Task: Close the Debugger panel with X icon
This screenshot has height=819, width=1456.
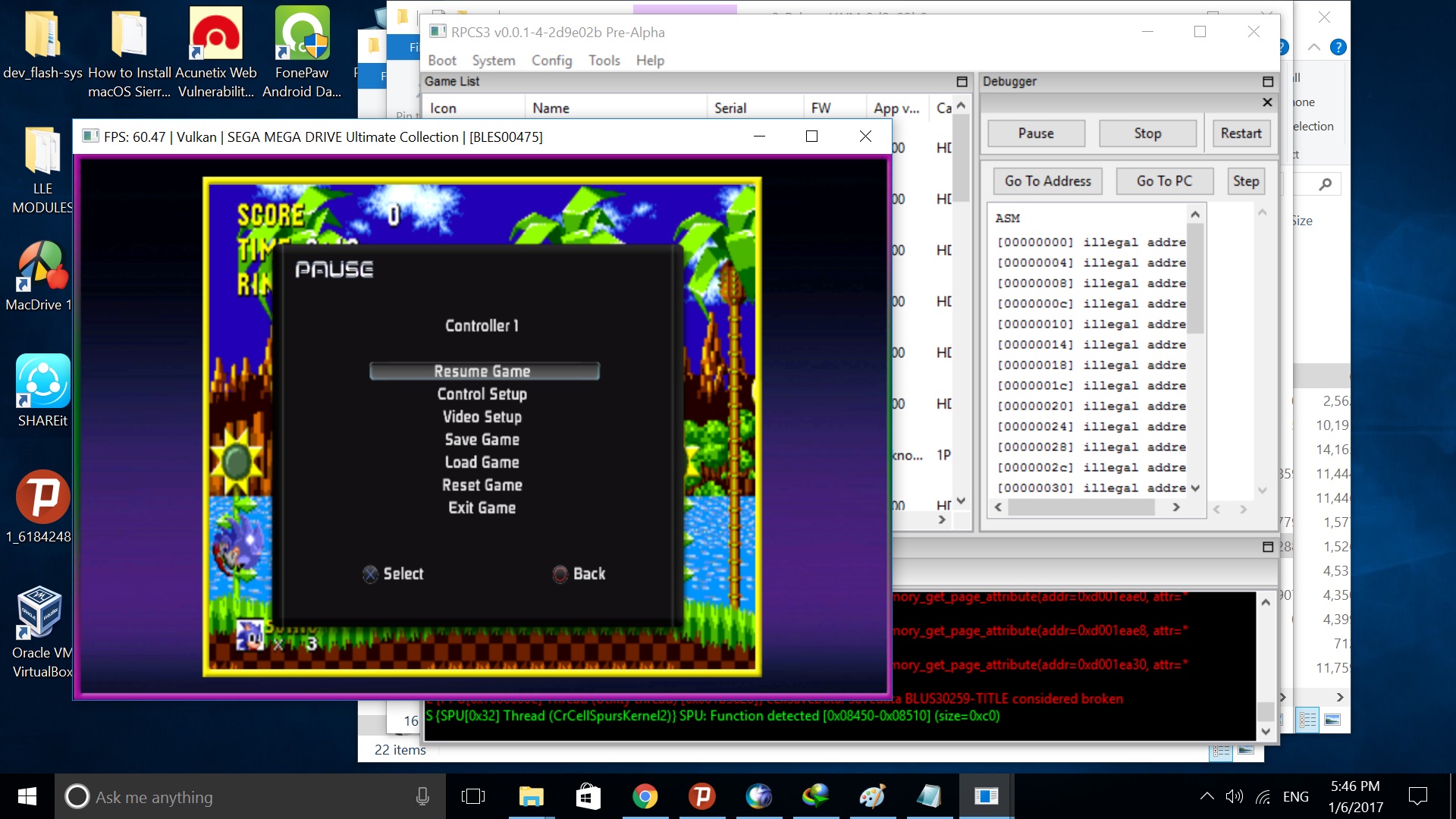Action: click(1267, 102)
